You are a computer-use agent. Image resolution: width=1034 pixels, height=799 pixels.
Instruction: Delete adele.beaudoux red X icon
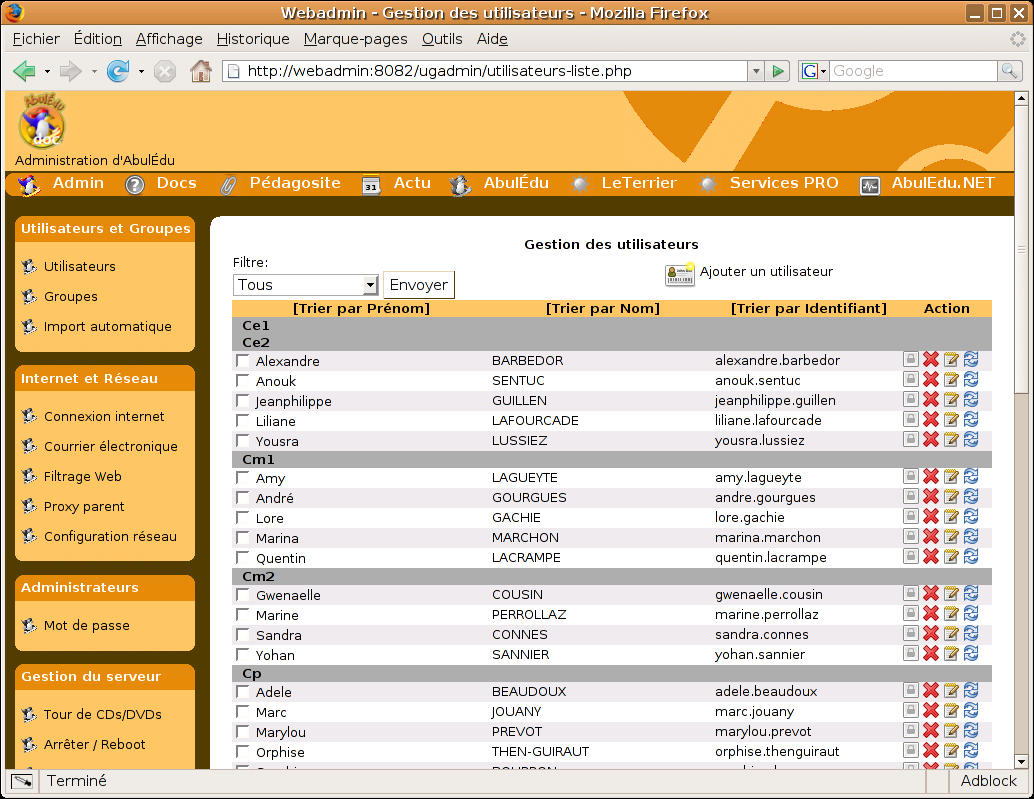click(930, 690)
